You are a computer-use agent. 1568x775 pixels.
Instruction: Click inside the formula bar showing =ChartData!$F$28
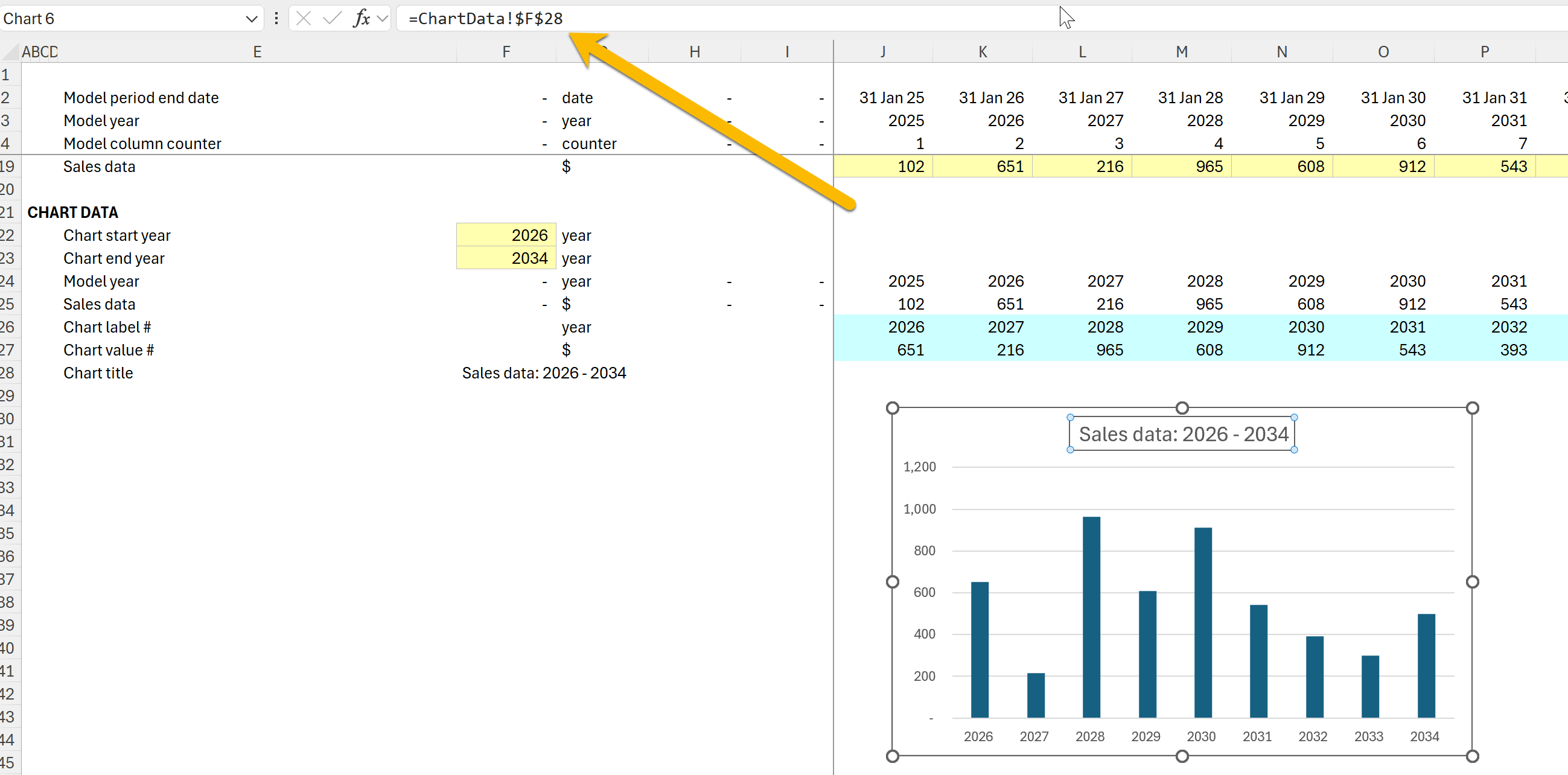pos(485,18)
